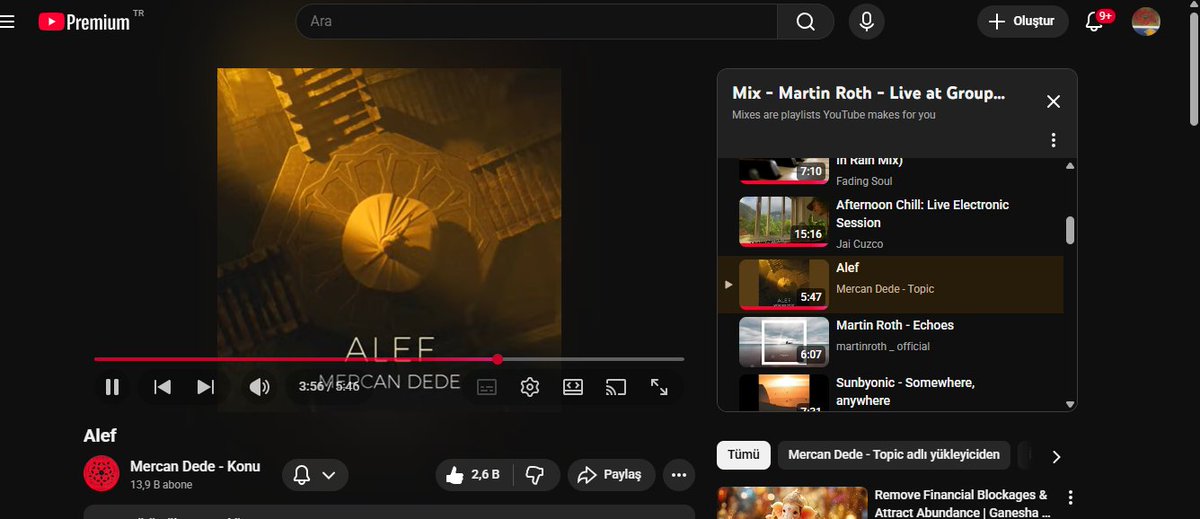This screenshot has width=1200, height=519.
Task: Click the 3:56 / 5:46 time display
Action: pyautogui.click(x=329, y=386)
